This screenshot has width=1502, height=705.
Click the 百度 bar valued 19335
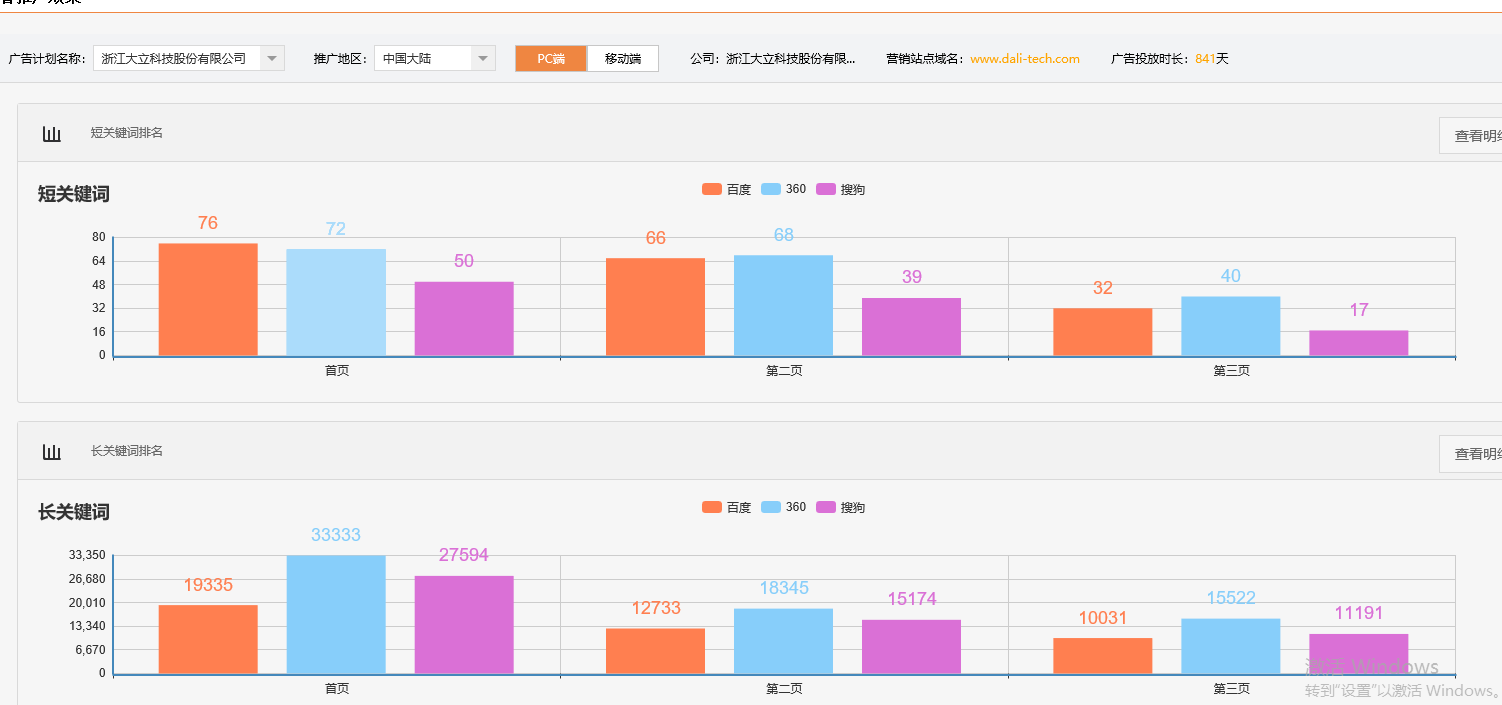[208, 639]
